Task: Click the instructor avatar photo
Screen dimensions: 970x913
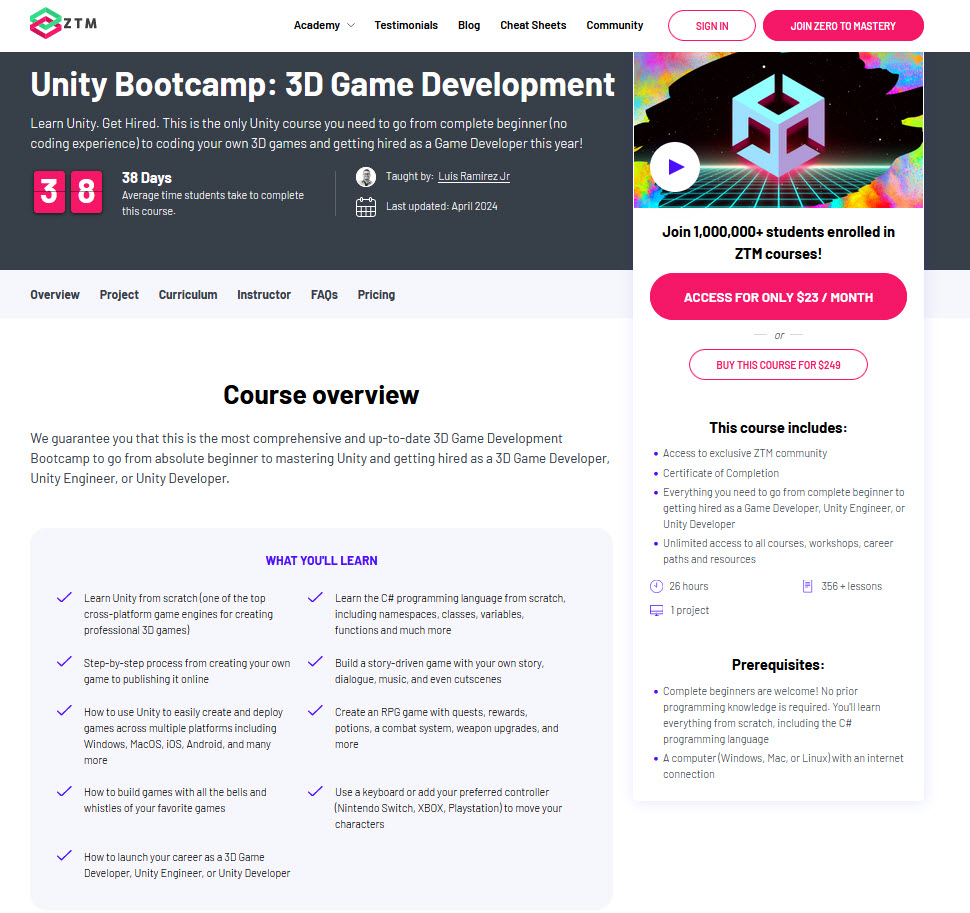Action: coord(366,177)
